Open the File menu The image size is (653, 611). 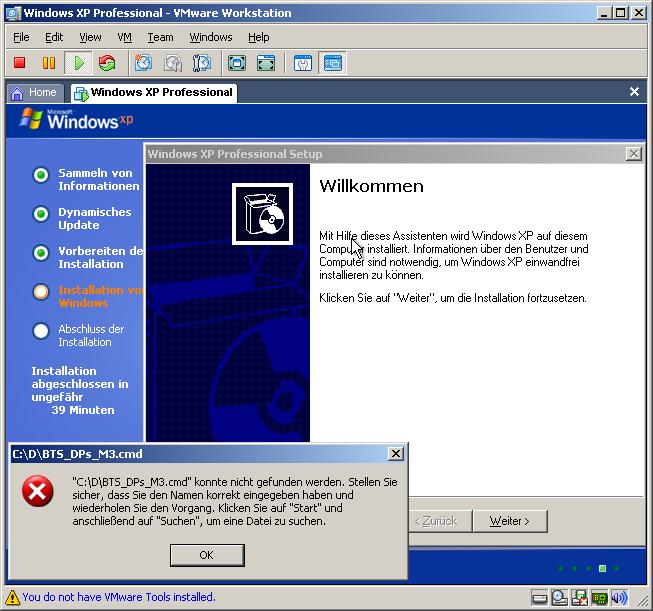(21, 37)
